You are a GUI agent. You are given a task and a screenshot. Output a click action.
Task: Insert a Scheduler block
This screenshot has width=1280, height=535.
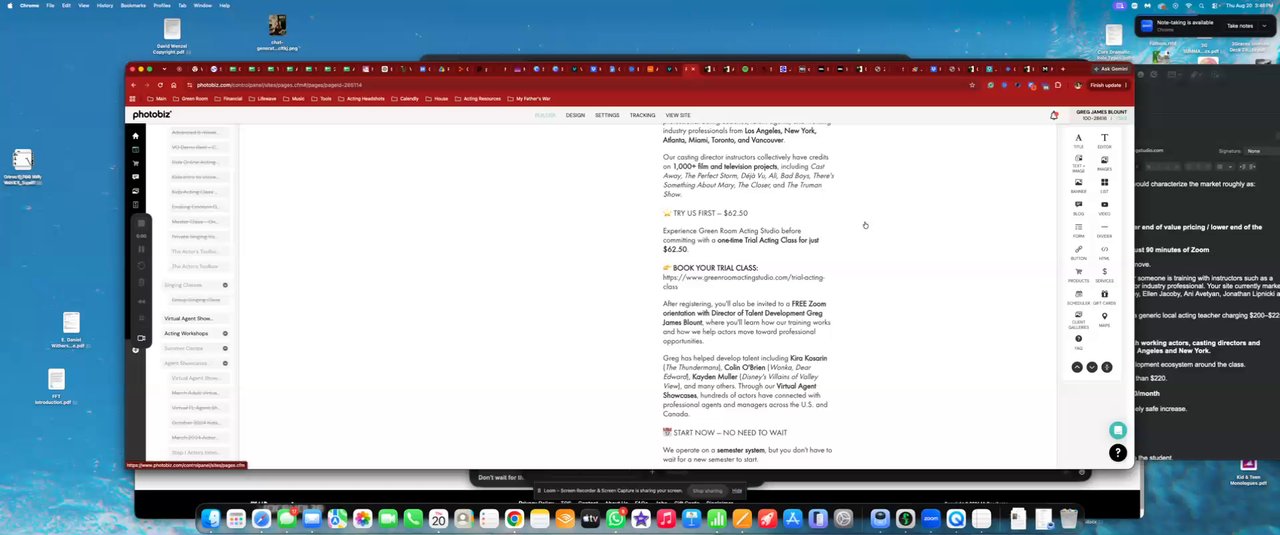1078,297
